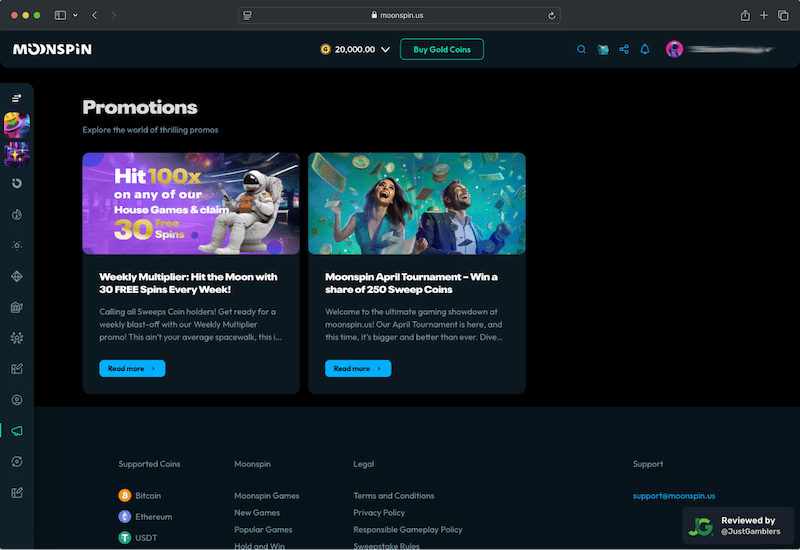Click the website settings icon in address bar
The height and width of the screenshot is (550, 800).
tap(247, 15)
